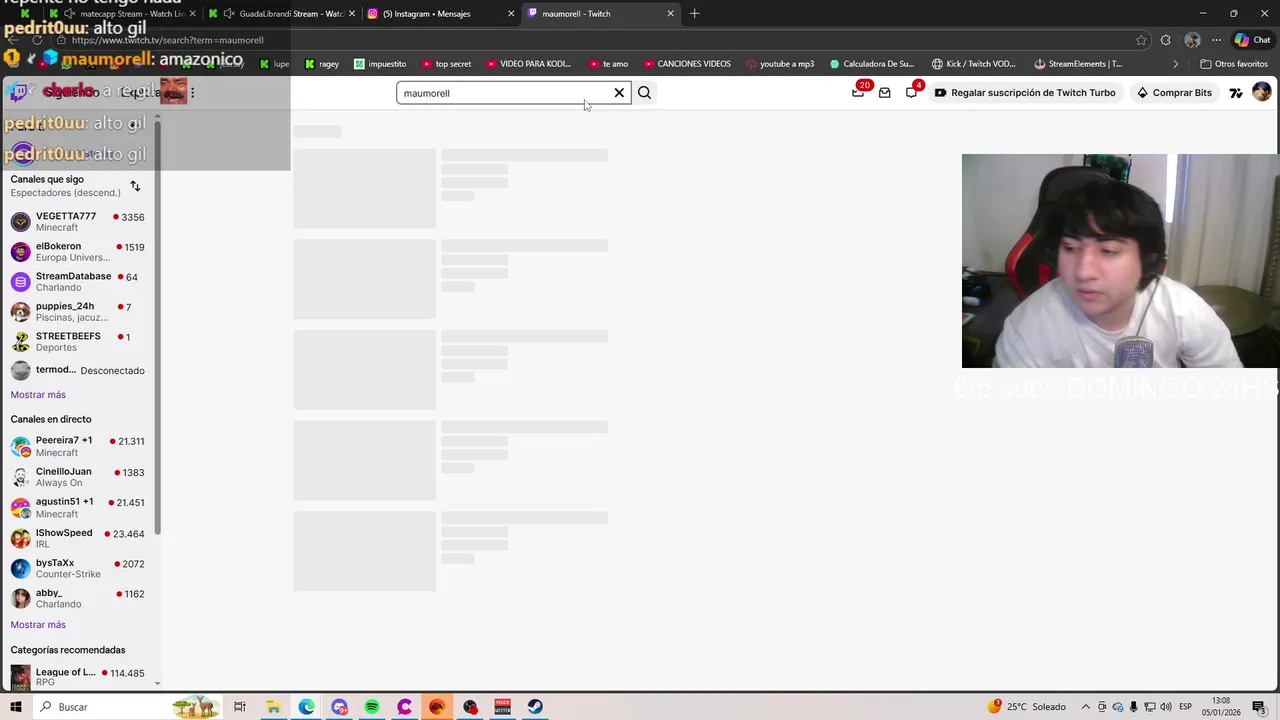Click Mostrar más under Canales en directo
Image resolution: width=1280 pixels, height=720 pixels.
click(x=38, y=625)
